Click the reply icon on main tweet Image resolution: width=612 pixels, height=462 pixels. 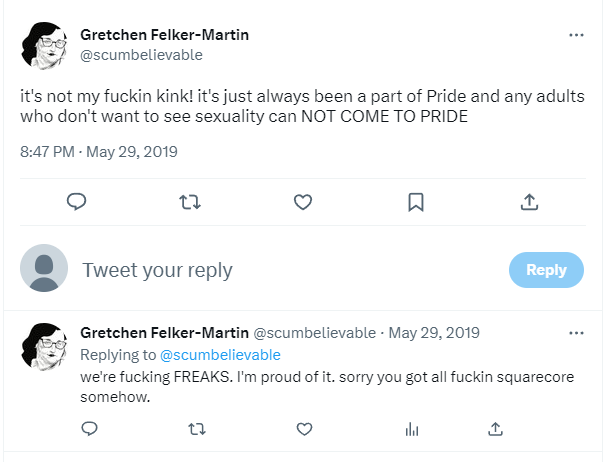[76, 202]
